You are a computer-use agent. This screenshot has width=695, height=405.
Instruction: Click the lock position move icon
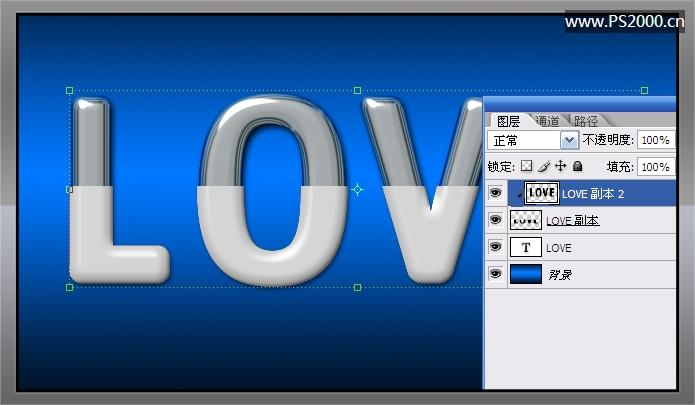[560, 166]
